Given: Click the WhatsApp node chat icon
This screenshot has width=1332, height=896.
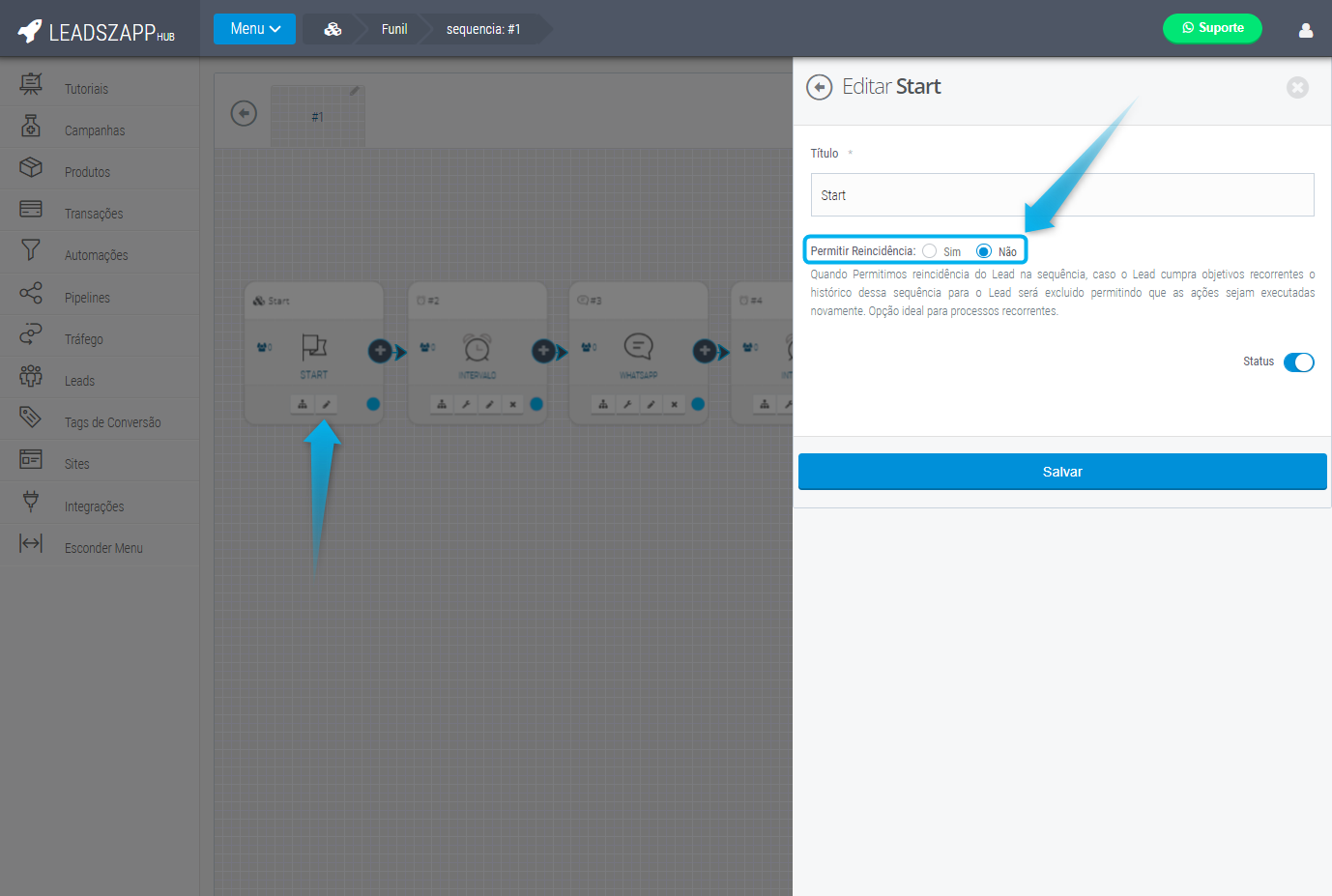Looking at the screenshot, I should click(x=638, y=346).
